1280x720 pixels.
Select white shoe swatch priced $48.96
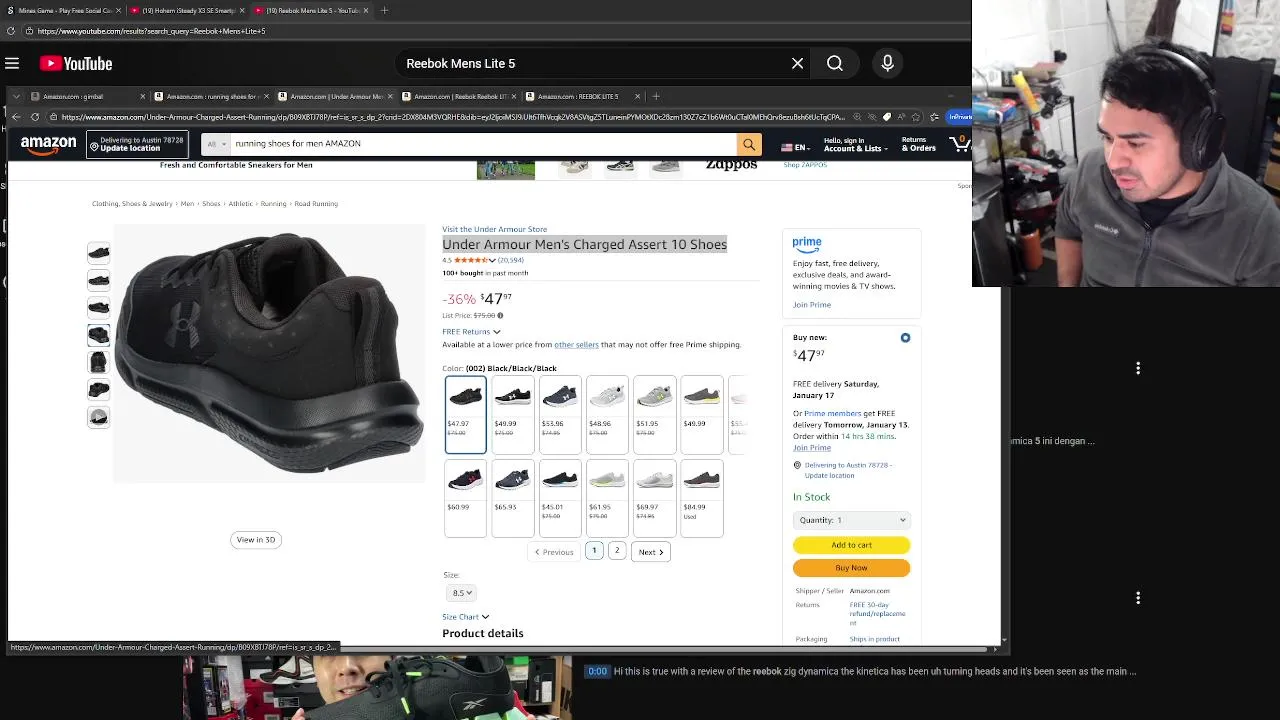(x=608, y=415)
